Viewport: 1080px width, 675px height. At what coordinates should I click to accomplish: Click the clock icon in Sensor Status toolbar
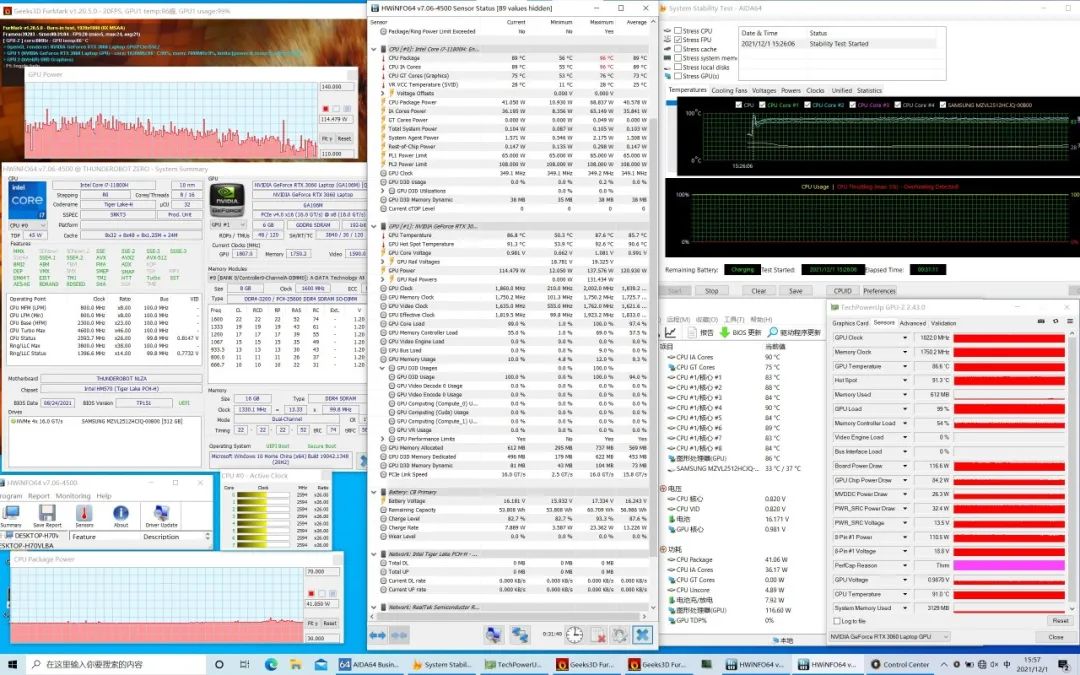click(574, 635)
